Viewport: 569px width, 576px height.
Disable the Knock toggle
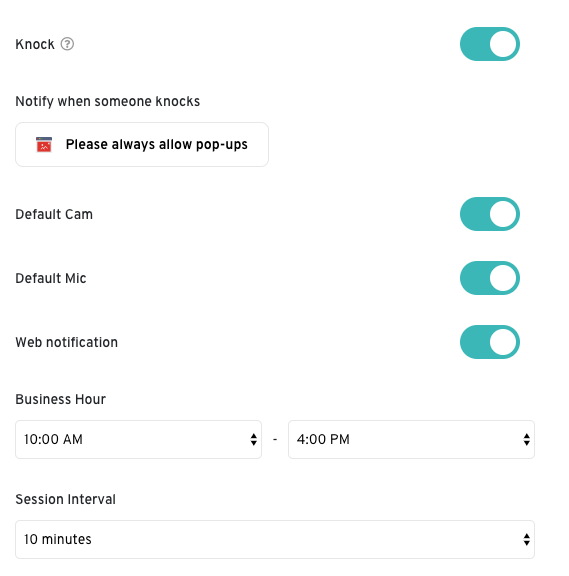[x=490, y=44]
